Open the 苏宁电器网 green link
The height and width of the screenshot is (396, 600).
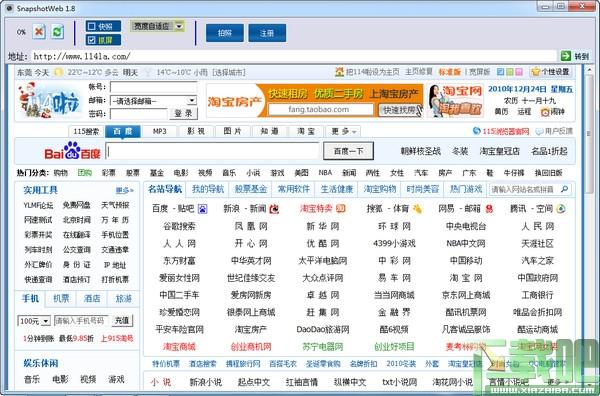click(x=323, y=347)
